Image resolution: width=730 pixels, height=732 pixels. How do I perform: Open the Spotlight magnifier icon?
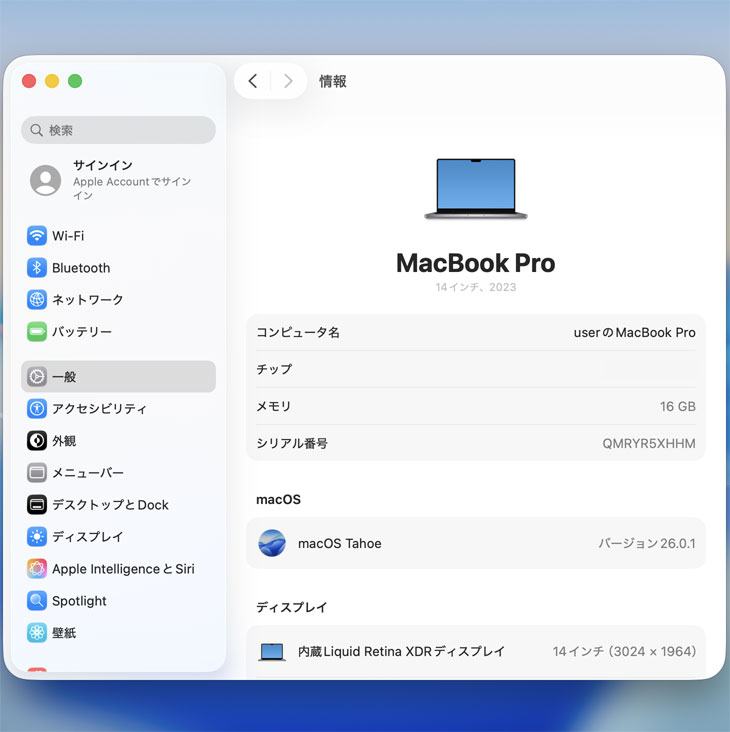(x=37, y=601)
